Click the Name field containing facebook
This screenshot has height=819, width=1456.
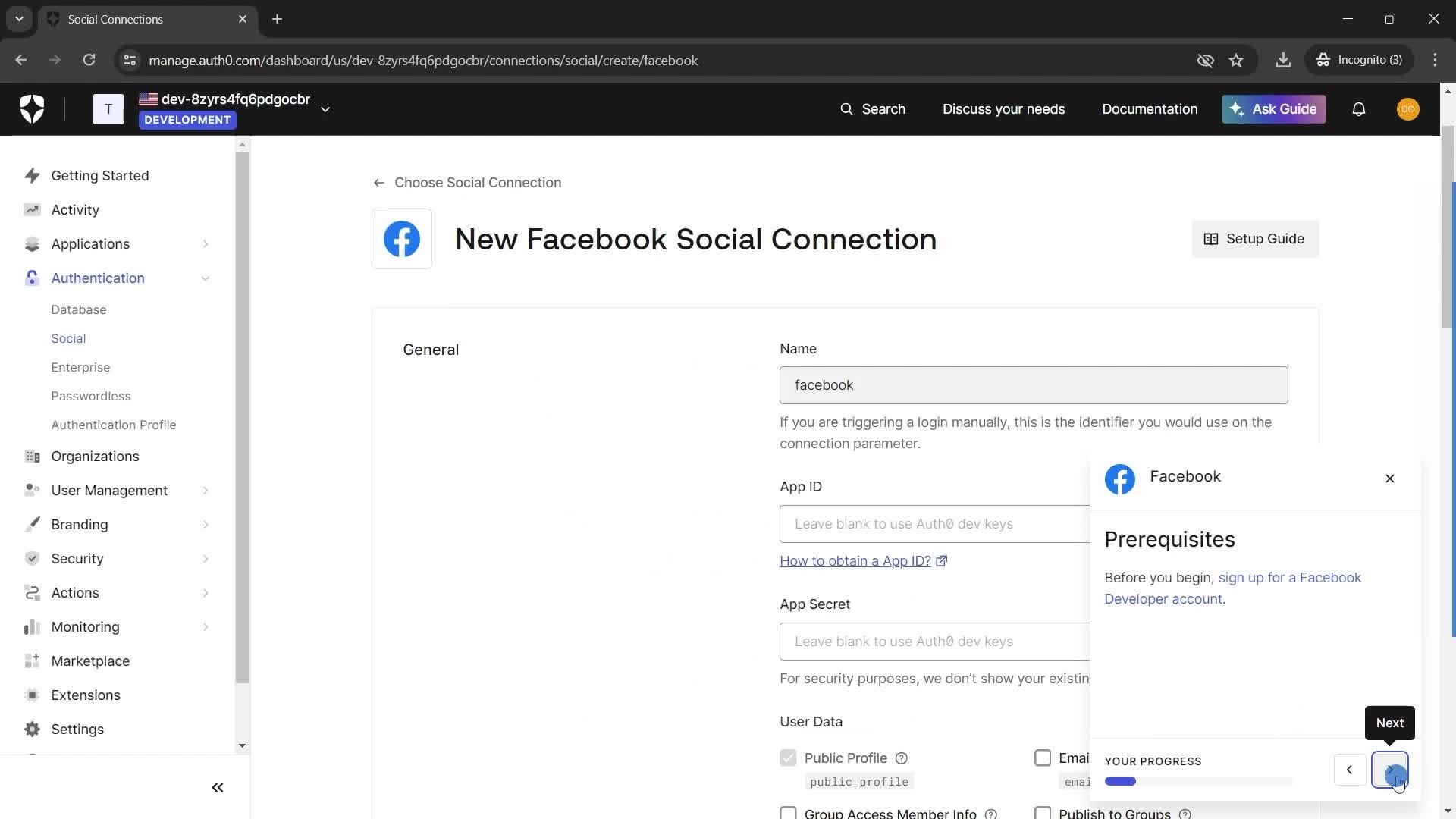tap(1034, 385)
